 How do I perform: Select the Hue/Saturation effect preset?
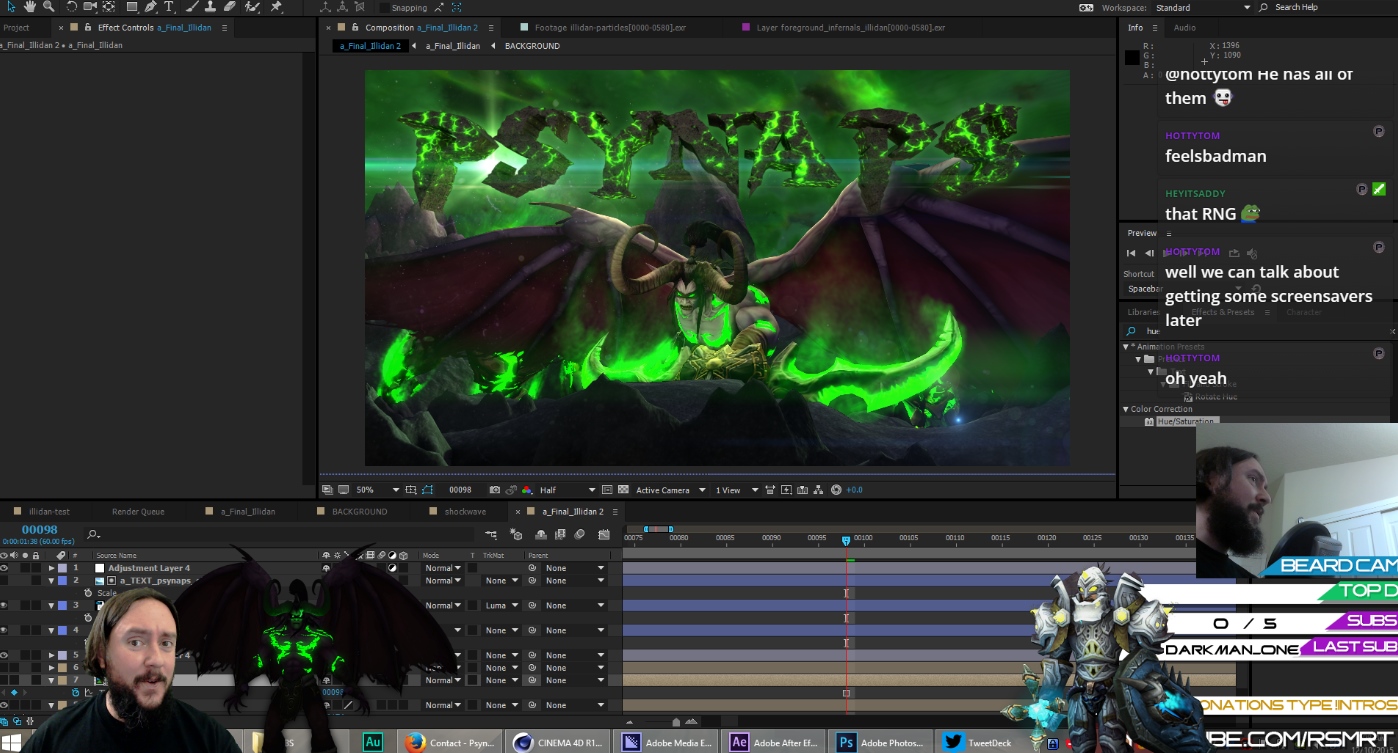point(1185,421)
